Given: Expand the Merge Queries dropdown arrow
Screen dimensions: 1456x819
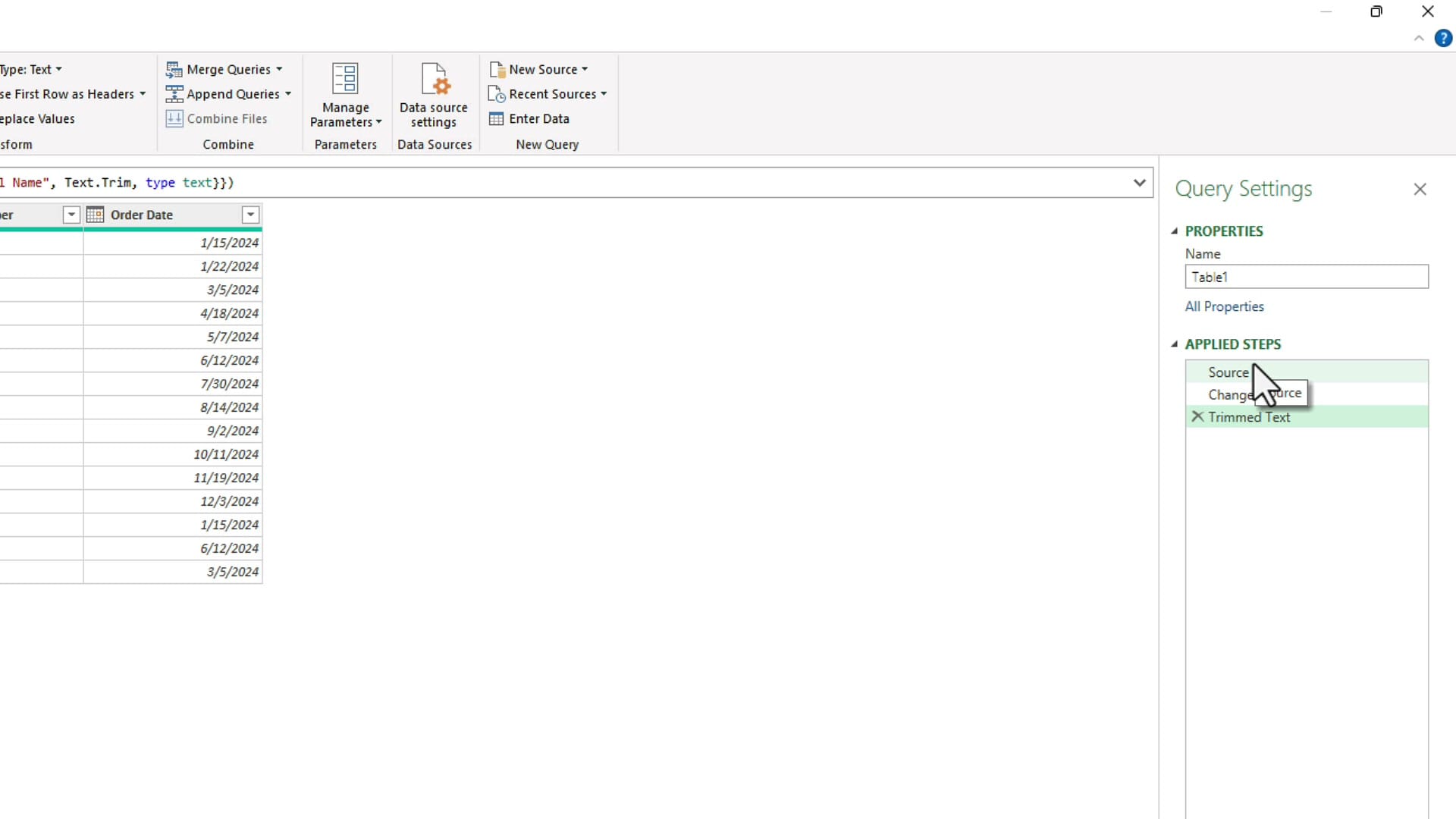Looking at the screenshot, I should [x=279, y=69].
